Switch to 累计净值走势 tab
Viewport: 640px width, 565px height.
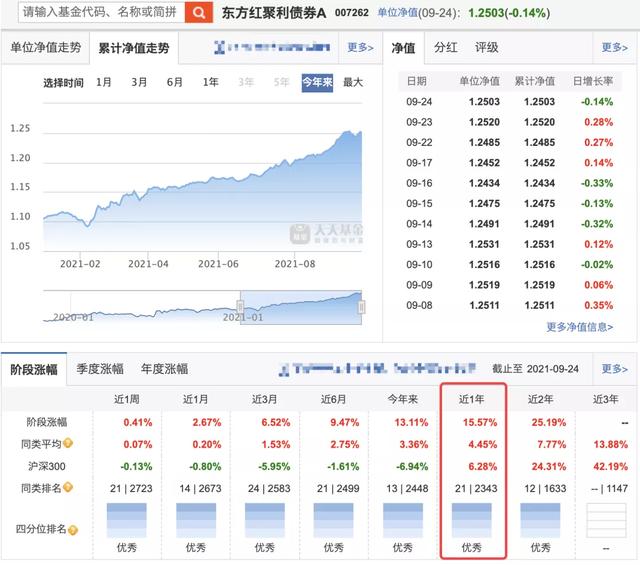(x=134, y=48)
